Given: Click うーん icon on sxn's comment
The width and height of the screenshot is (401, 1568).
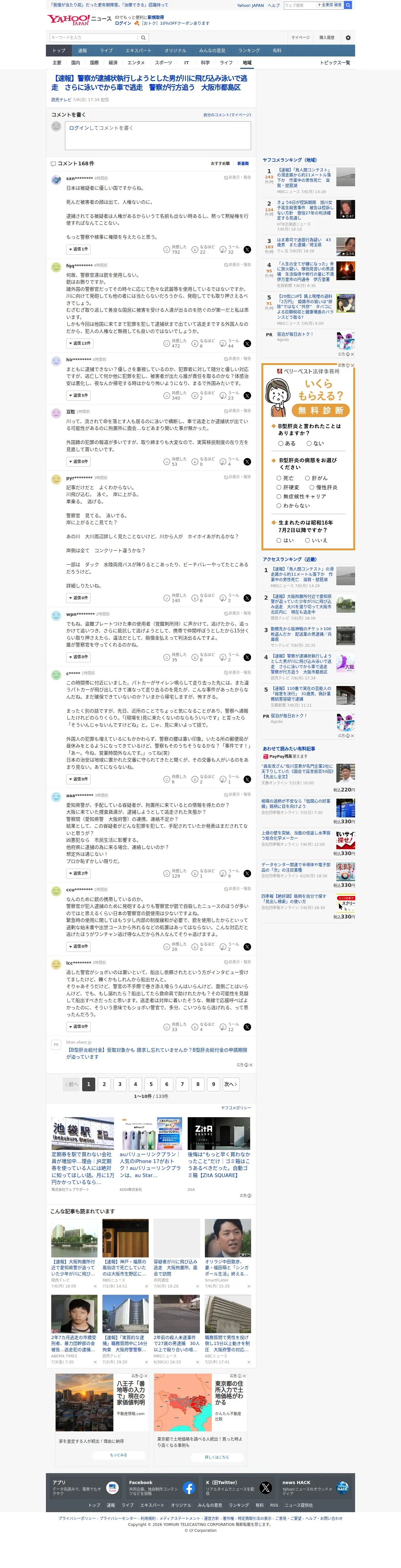Looking at the screenshot, I should [223, 250].
